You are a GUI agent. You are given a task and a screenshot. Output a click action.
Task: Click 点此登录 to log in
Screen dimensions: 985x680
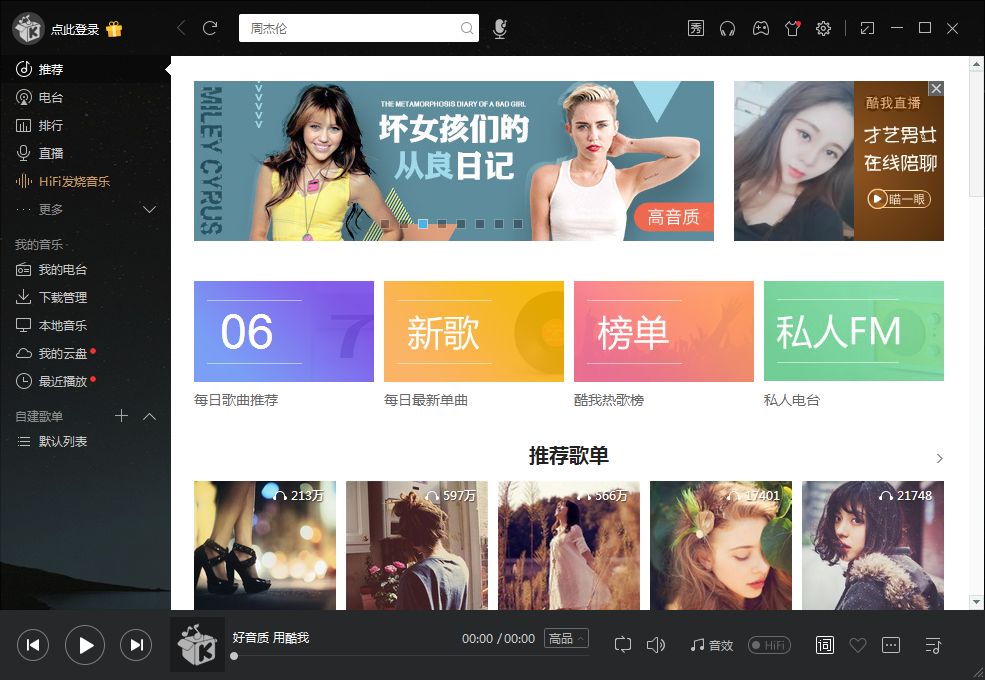coord(75,30)
